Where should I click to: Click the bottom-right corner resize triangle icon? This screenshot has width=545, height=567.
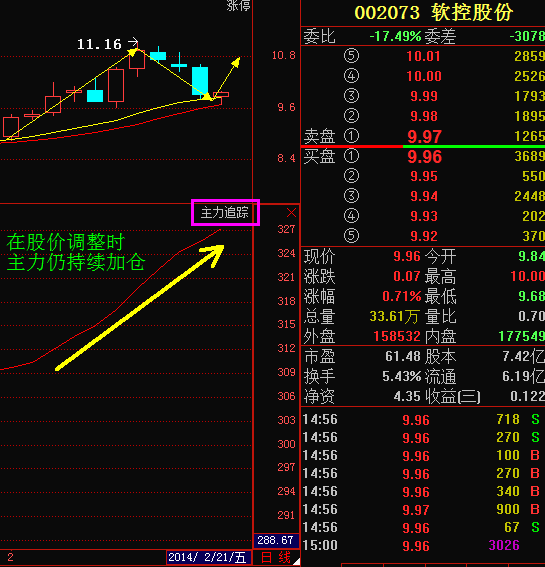(x=297, y=561)
